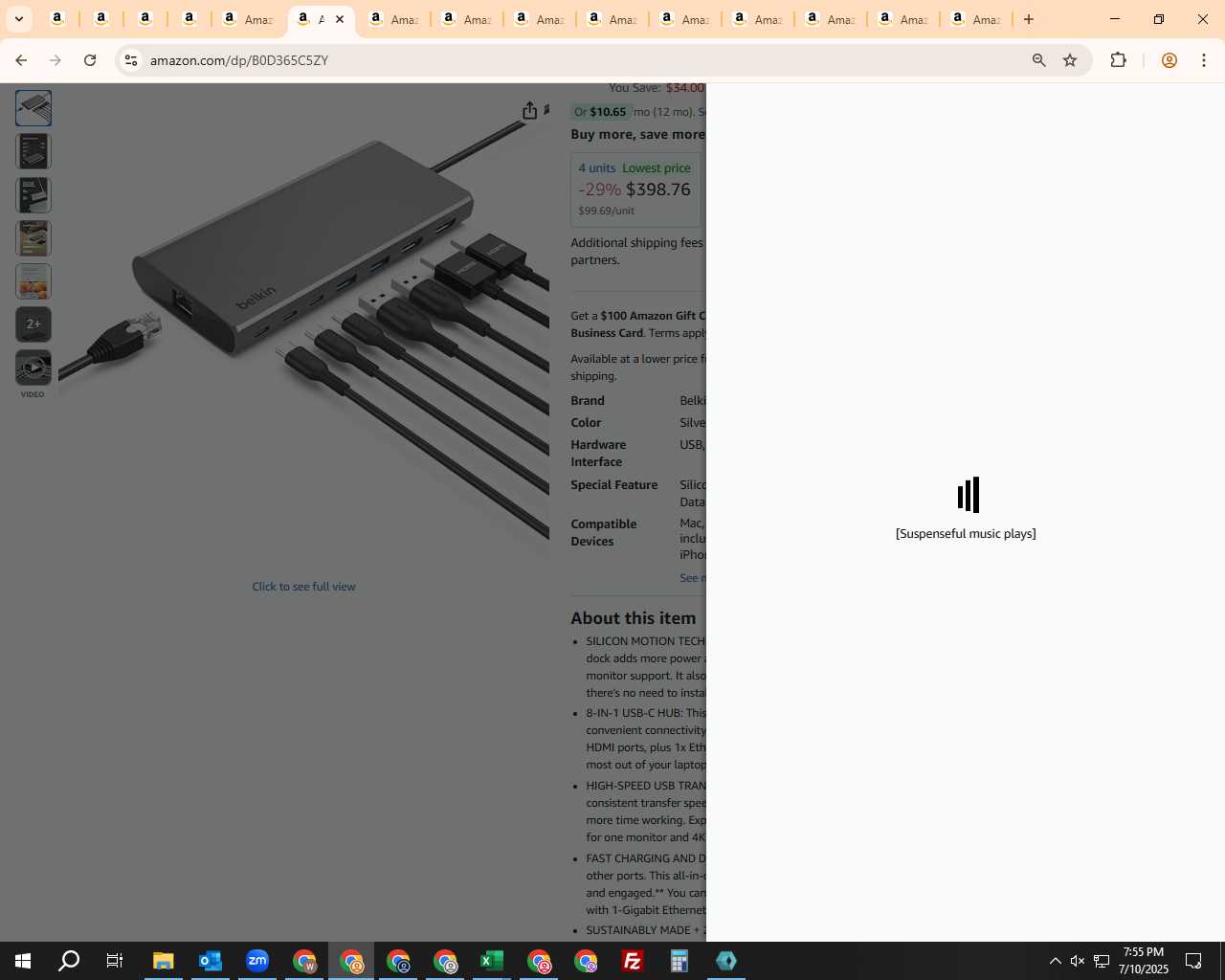Open FileZilla from the taskbar

pos(633,961)
